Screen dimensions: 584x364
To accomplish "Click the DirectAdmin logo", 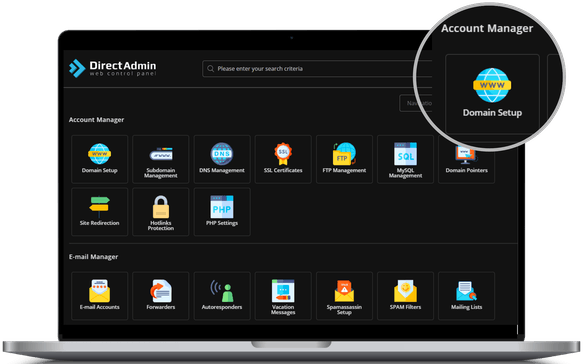I will [x=112, y=68].
